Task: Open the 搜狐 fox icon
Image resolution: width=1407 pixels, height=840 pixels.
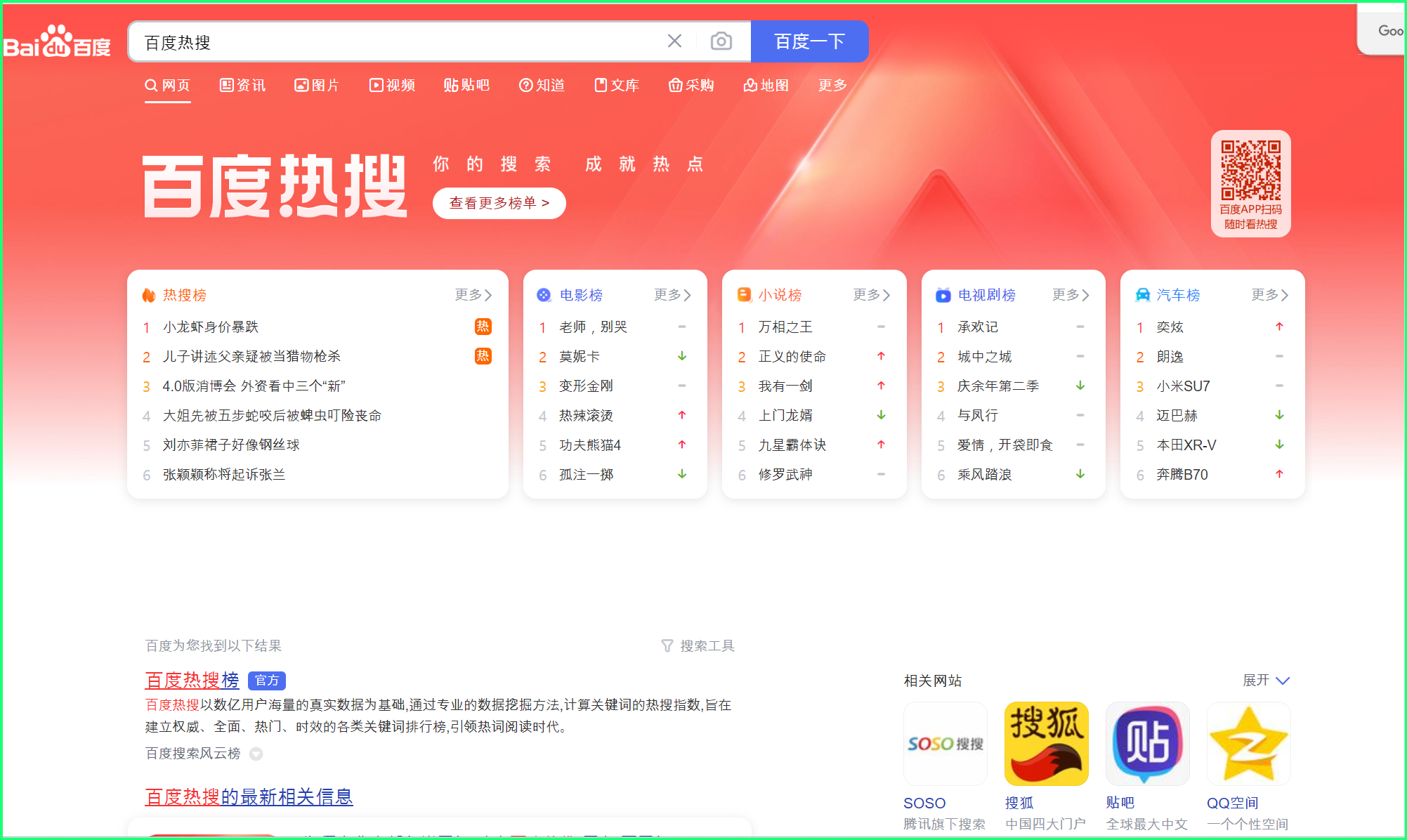Action: (1046, 744)
